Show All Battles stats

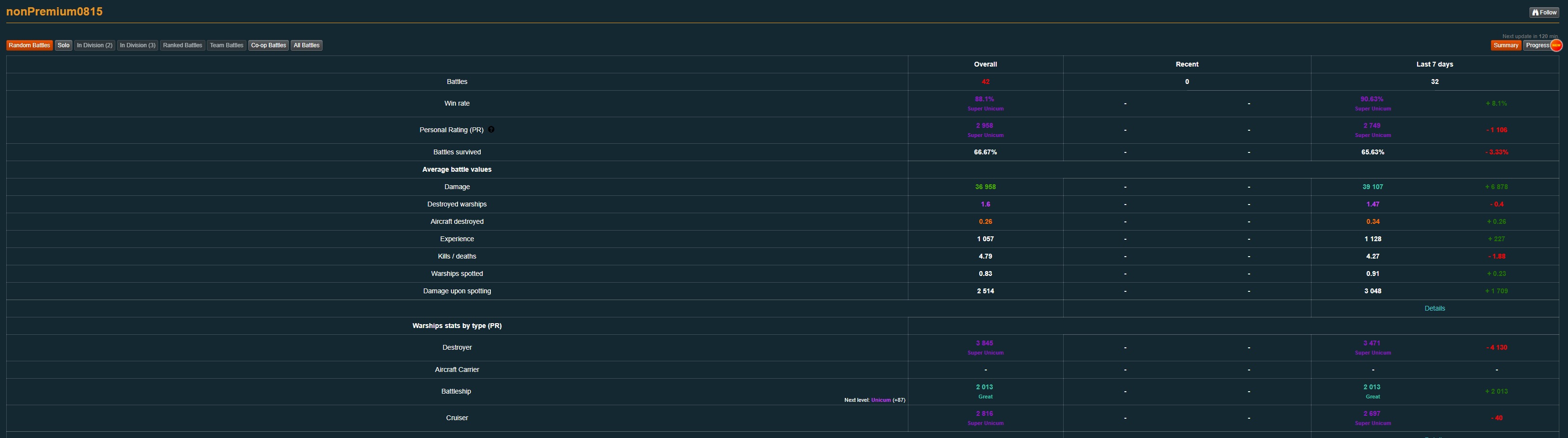pyautogui.click(x=306, y=45)
